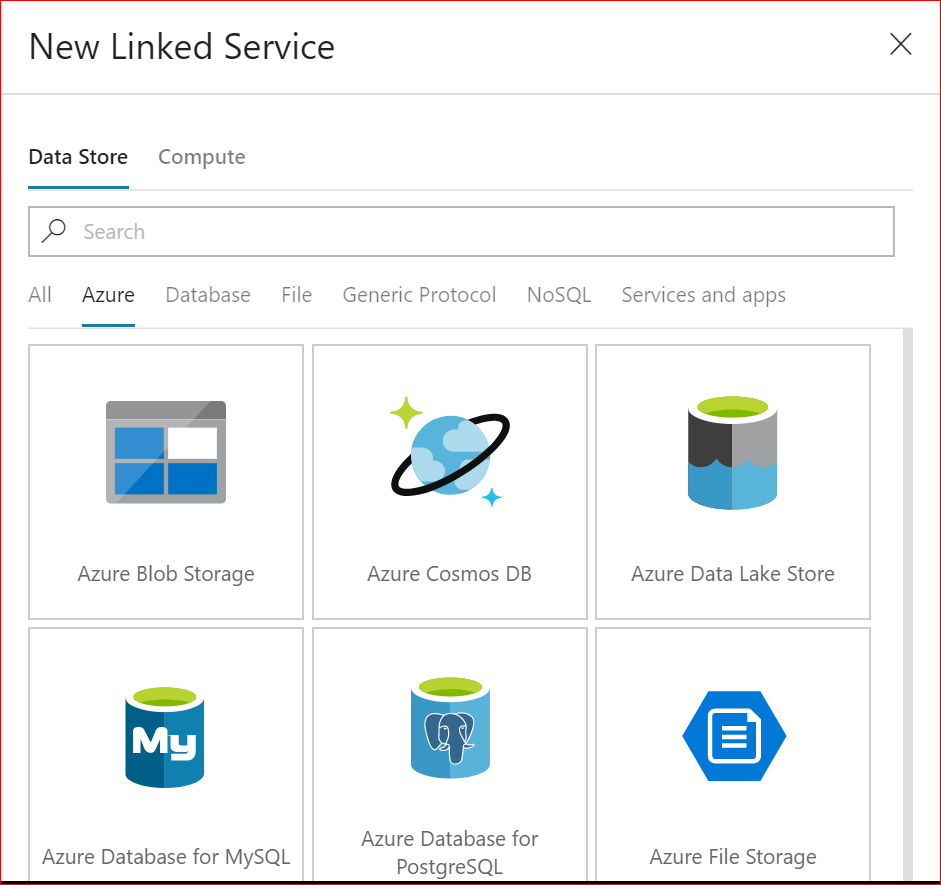
Task: Click the Azure Data Lake Store label
Action: 733,574
